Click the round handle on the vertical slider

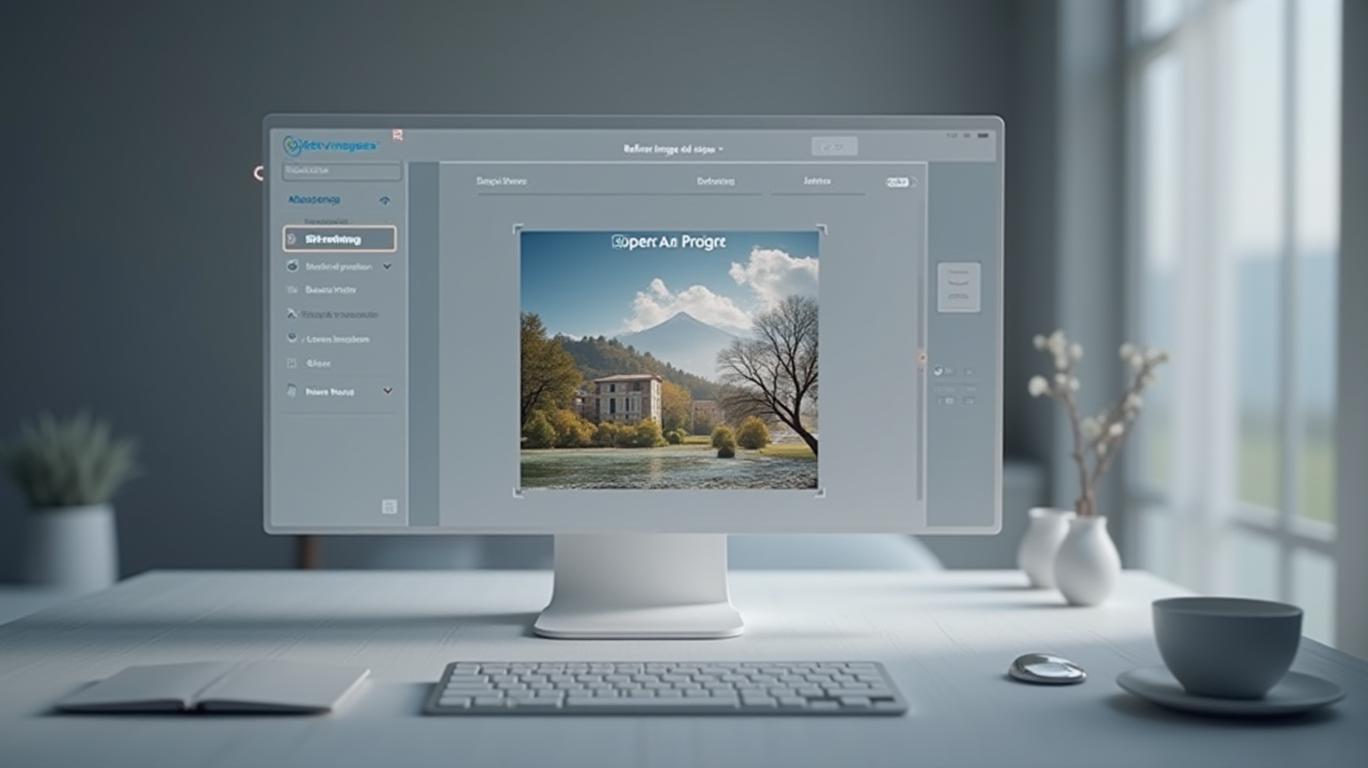coord(921,357)
